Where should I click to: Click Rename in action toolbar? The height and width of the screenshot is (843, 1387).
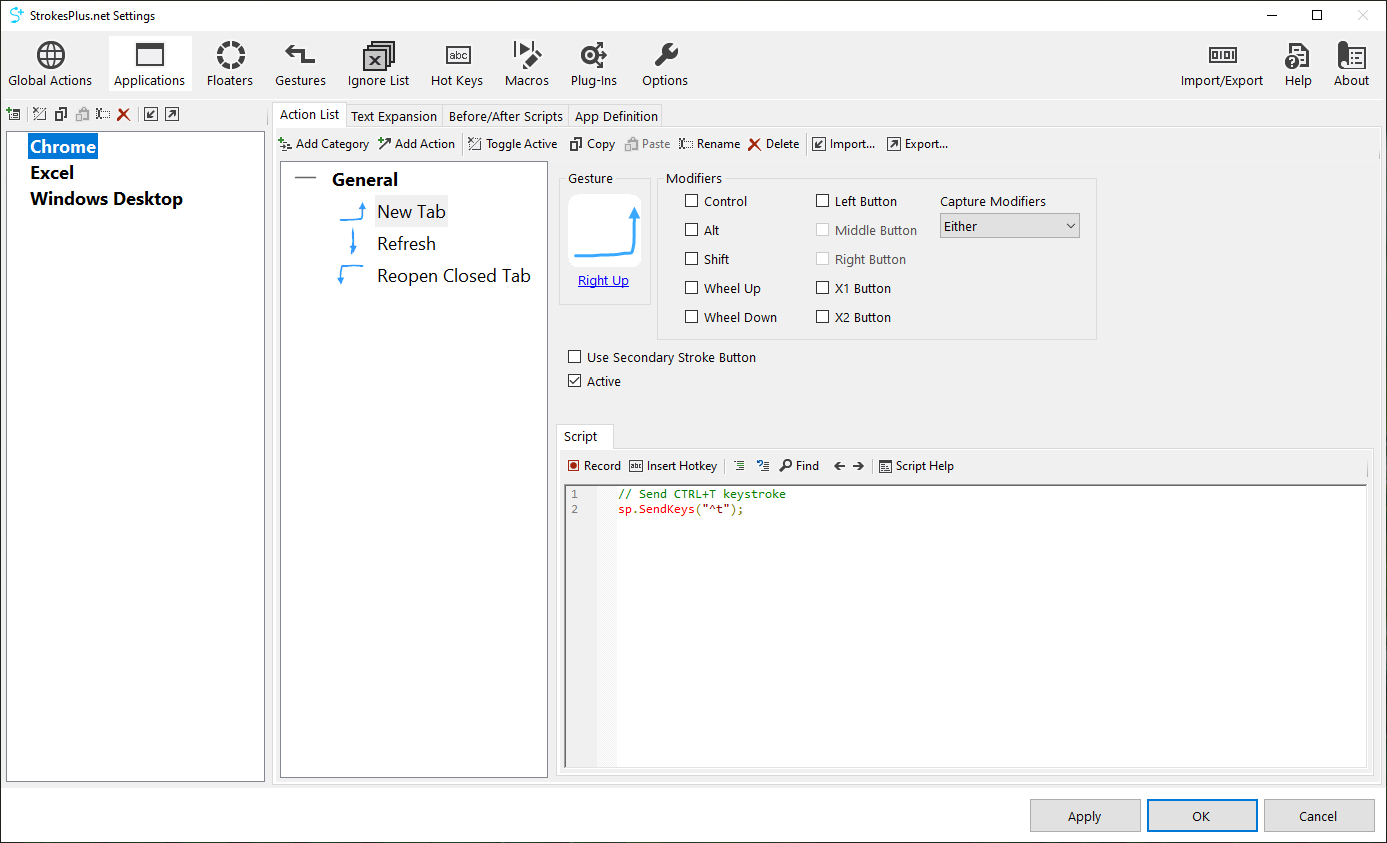click(x=710, y=144)
